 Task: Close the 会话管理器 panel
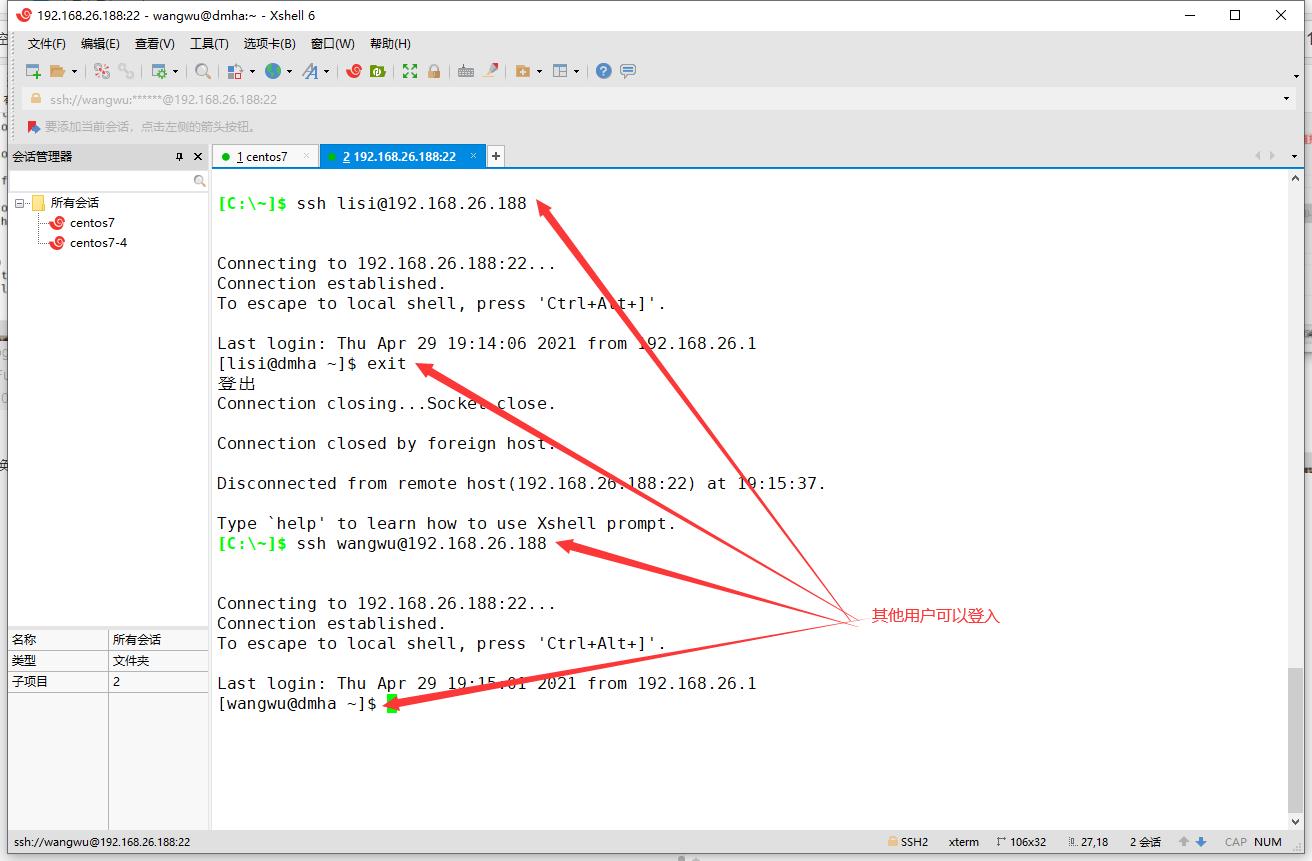point(197,157)
